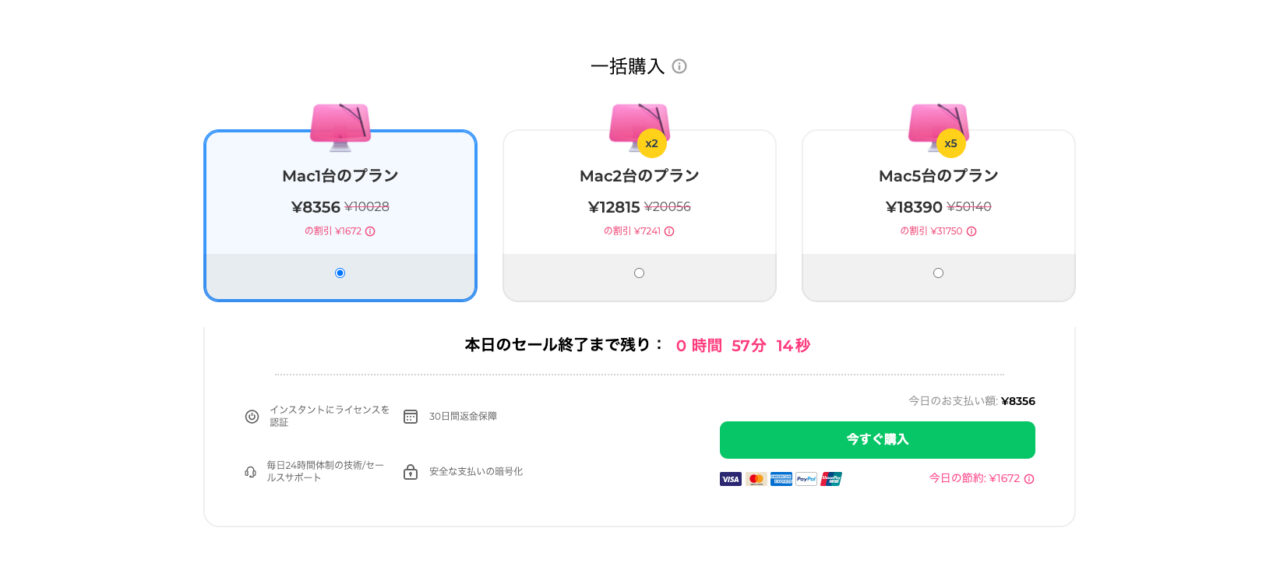Click the Visa payment icon
Image resolution: width=1280 pixels, height=581 pixels.
tap(730, 479)
